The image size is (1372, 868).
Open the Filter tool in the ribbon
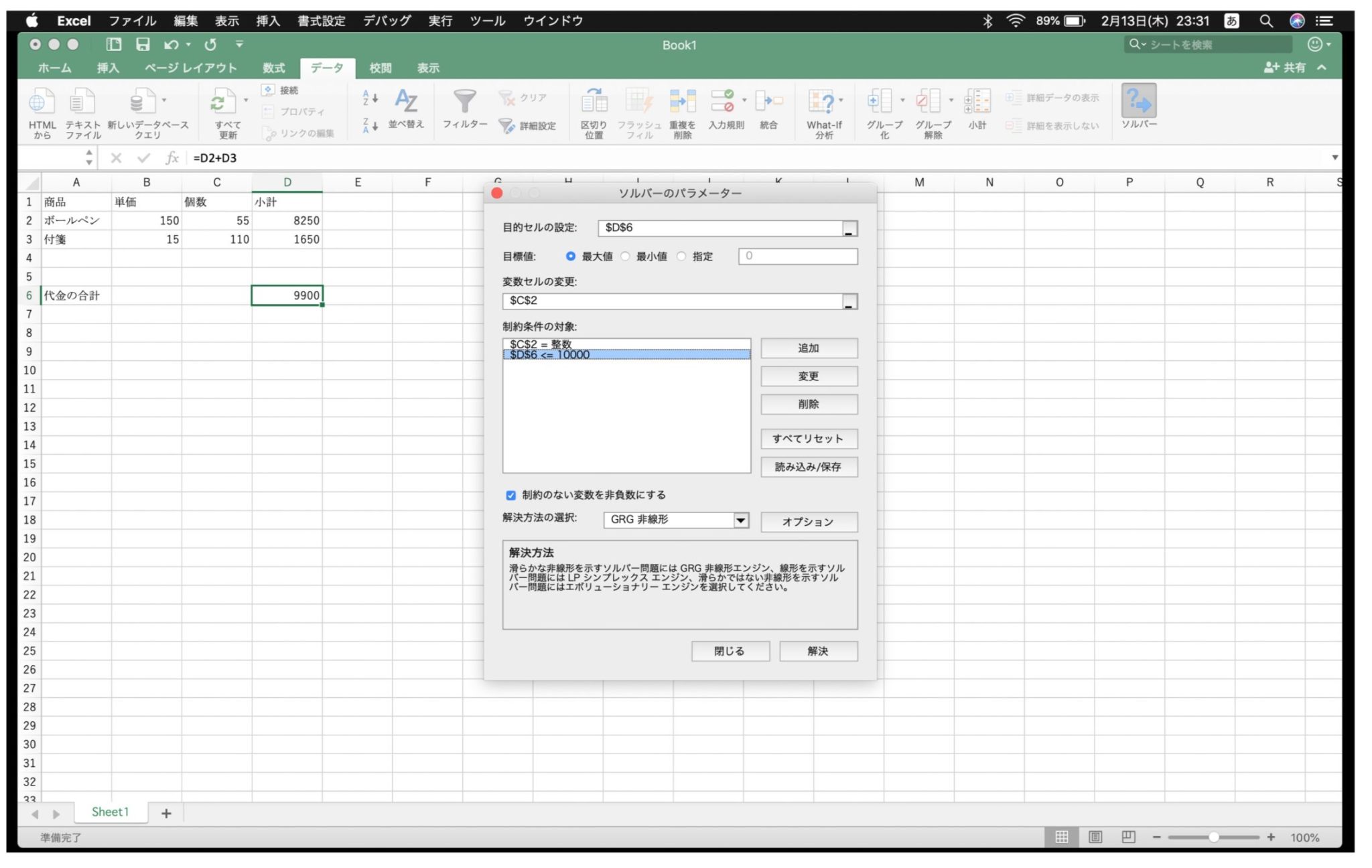(464, 102)
